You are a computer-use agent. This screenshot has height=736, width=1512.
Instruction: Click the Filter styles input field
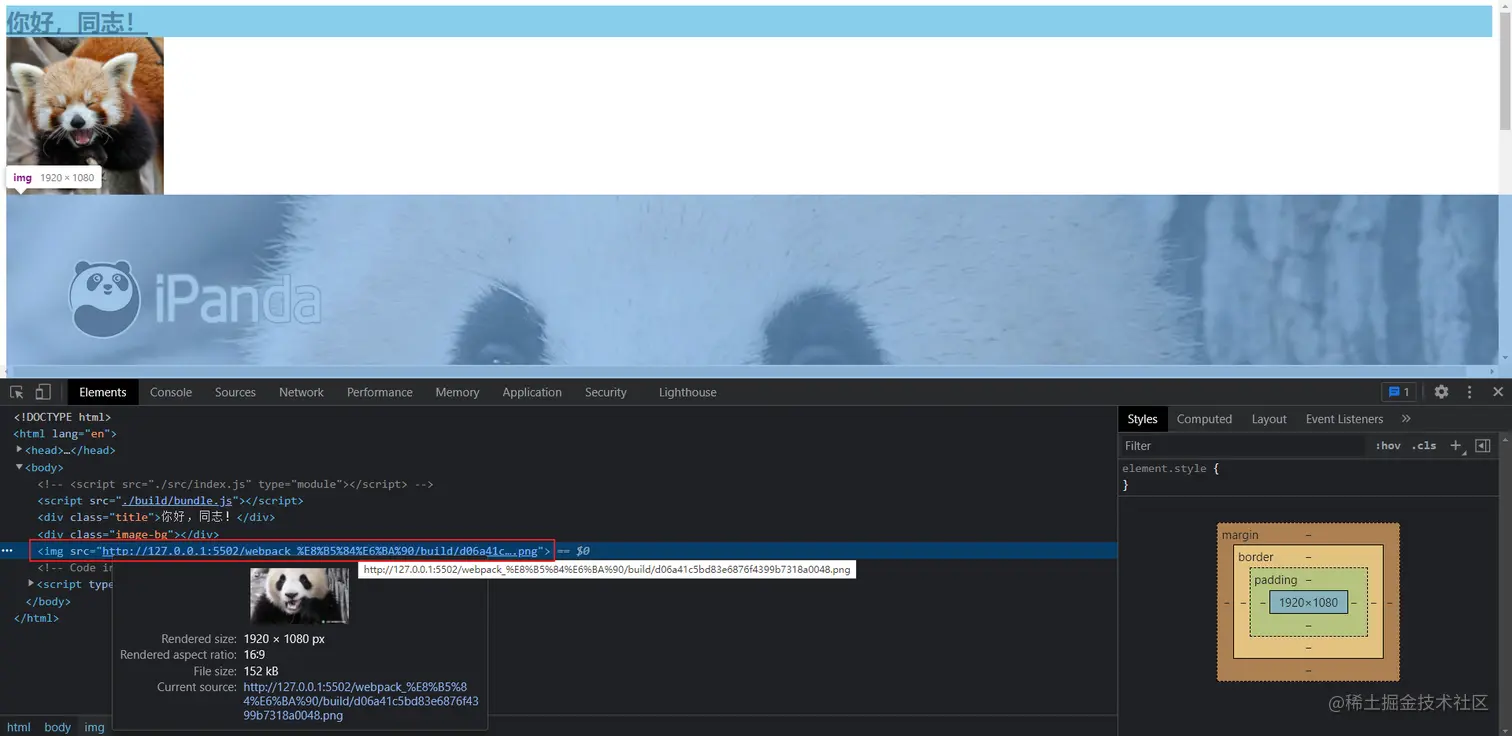click(x=1200, y=445)
